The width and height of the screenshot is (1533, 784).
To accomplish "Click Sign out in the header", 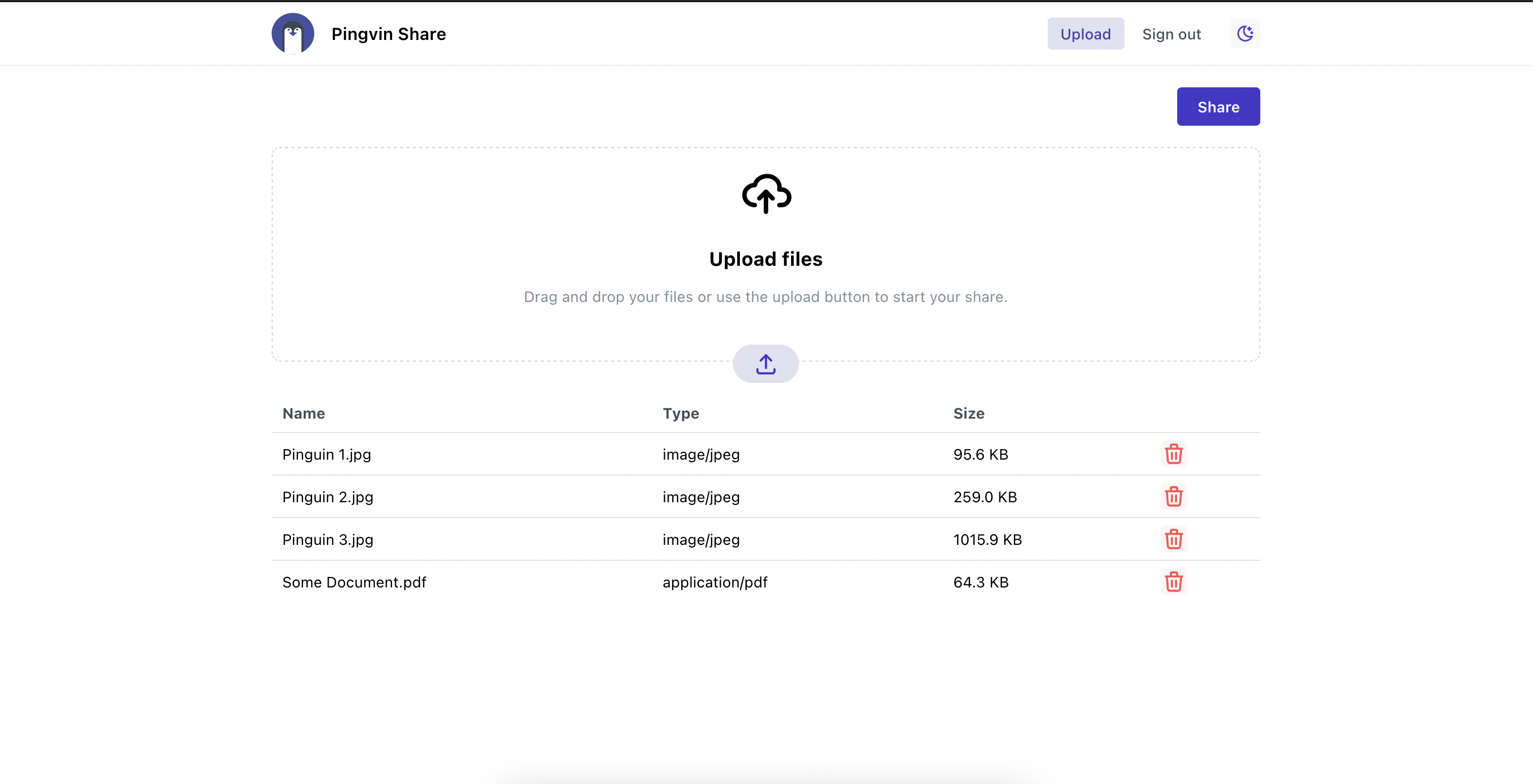I will (1171, 34).
